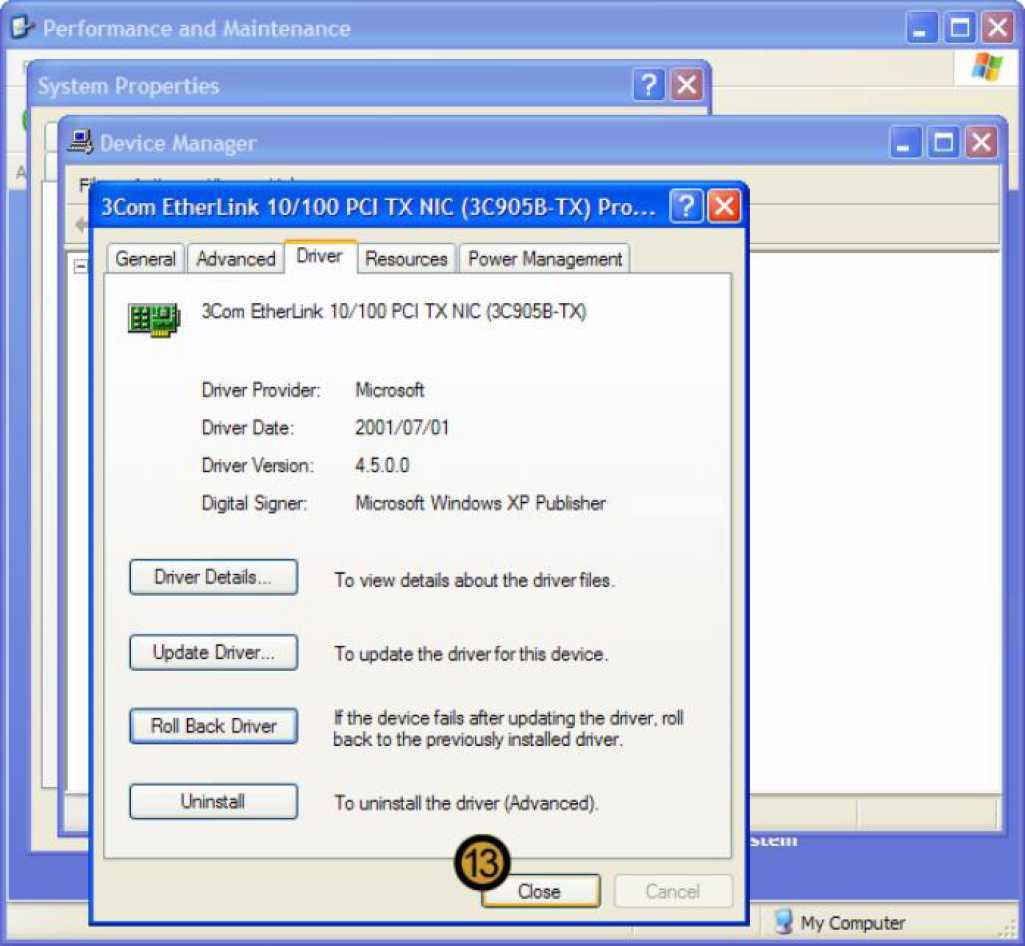The height and width of the screenshot is (946, 1025).
Task: Click the device name text beside the adapter icon
Action: point(394,311)
